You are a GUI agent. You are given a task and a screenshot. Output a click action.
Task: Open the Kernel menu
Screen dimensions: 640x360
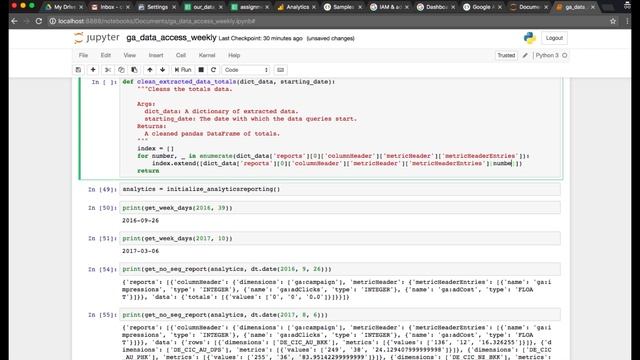tap(207, 55)
